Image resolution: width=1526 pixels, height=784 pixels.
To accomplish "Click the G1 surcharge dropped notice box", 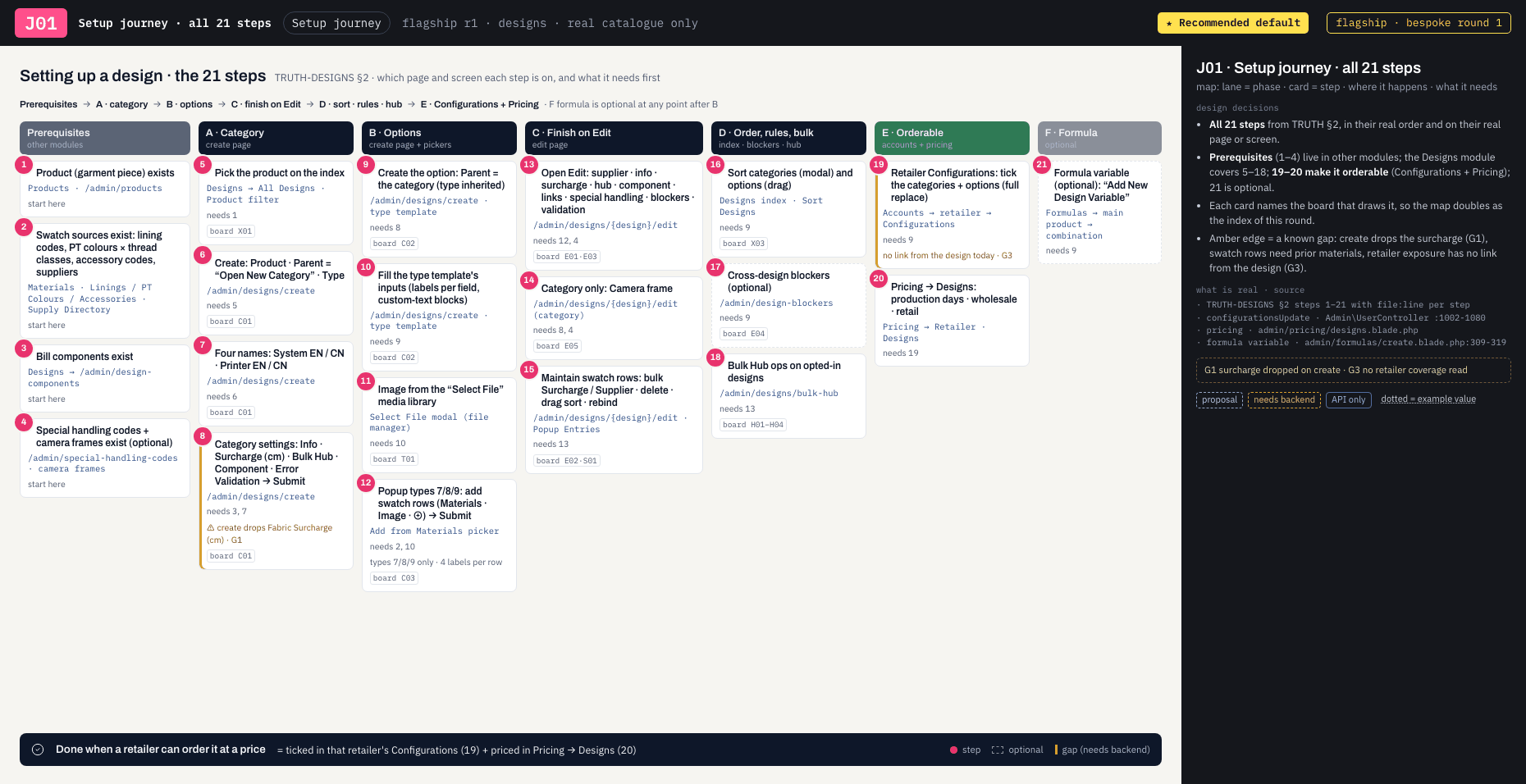I will [x=1354, y=371].
